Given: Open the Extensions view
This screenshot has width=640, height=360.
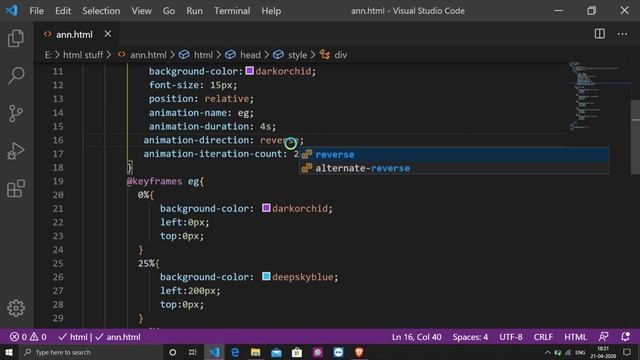Looking at the screenshot, I should click(16, 189).
